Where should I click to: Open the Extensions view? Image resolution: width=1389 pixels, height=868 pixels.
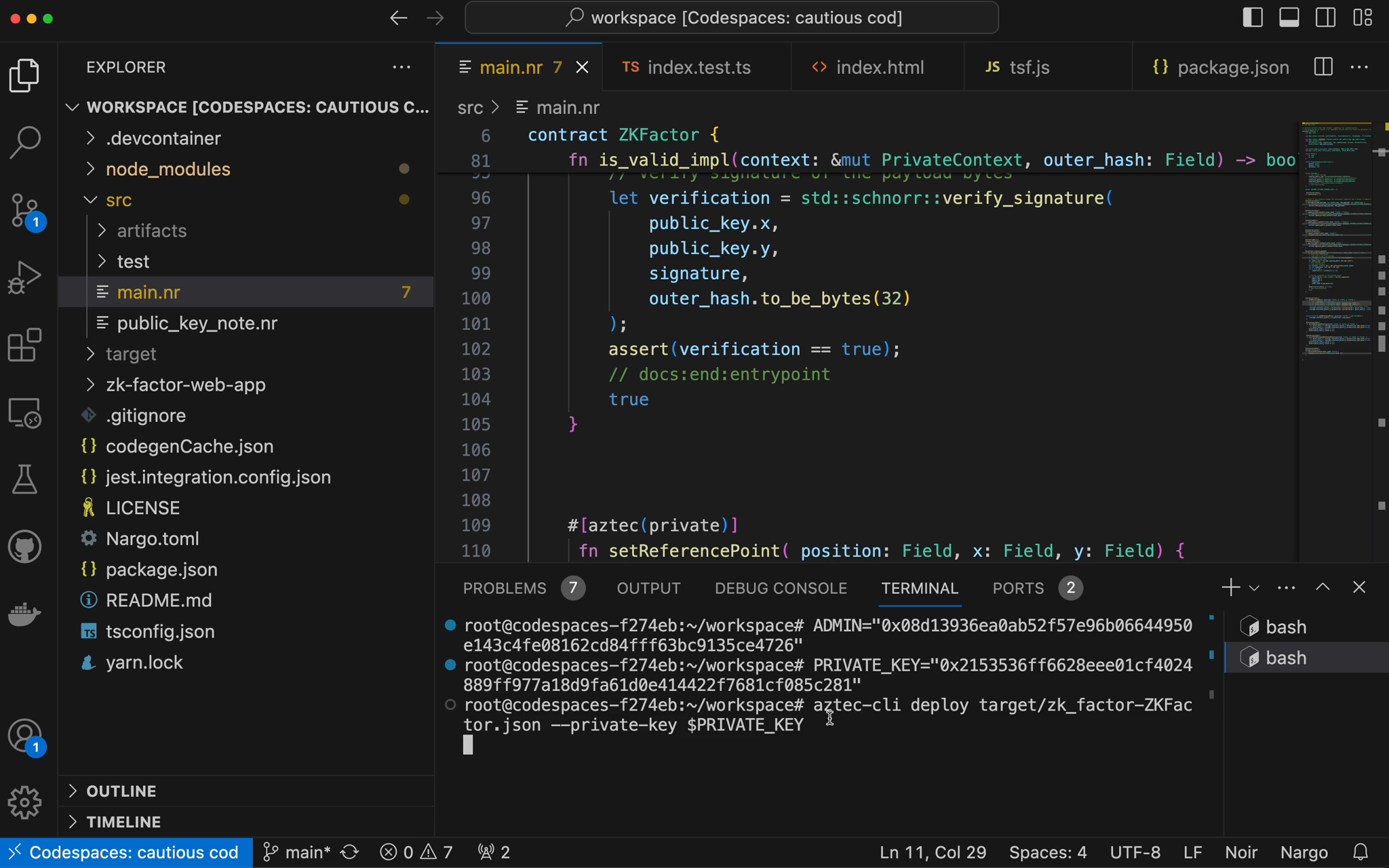(x=25, y=345)
